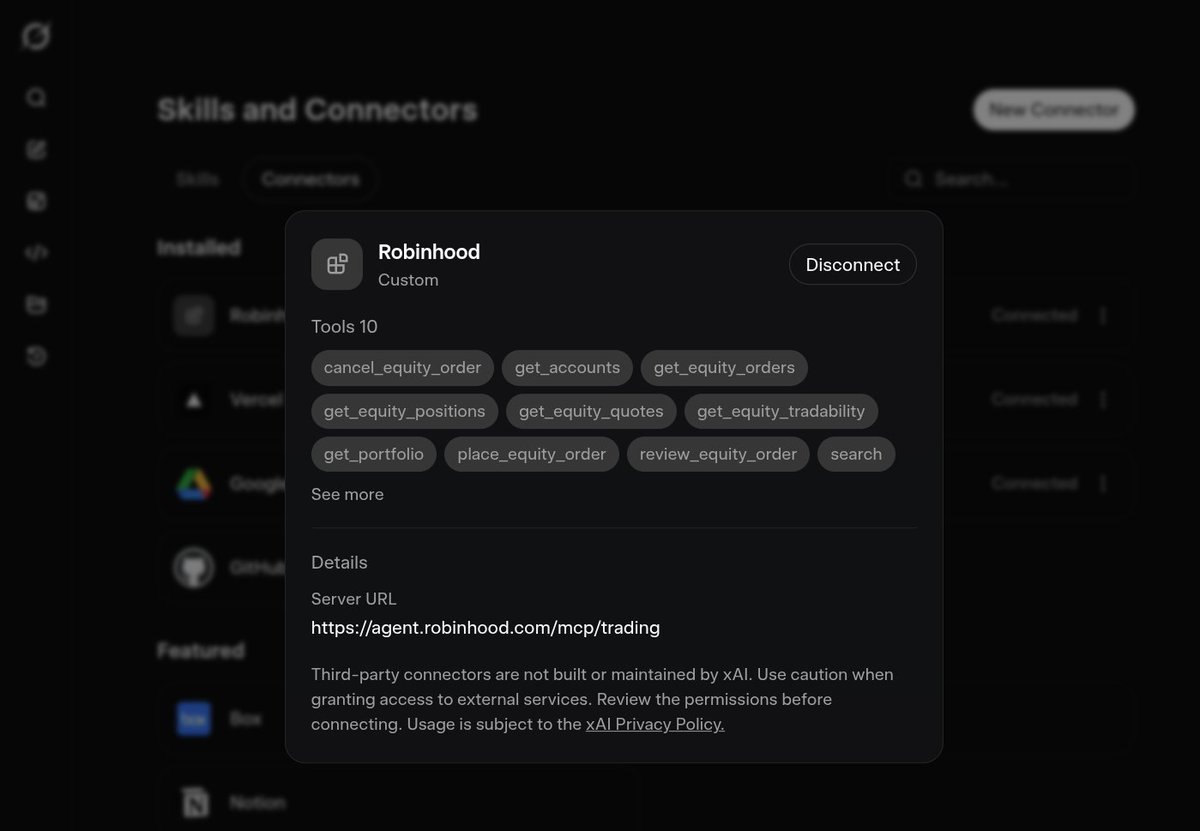Click the Grok logo in the sidebar

coord(36,37)
